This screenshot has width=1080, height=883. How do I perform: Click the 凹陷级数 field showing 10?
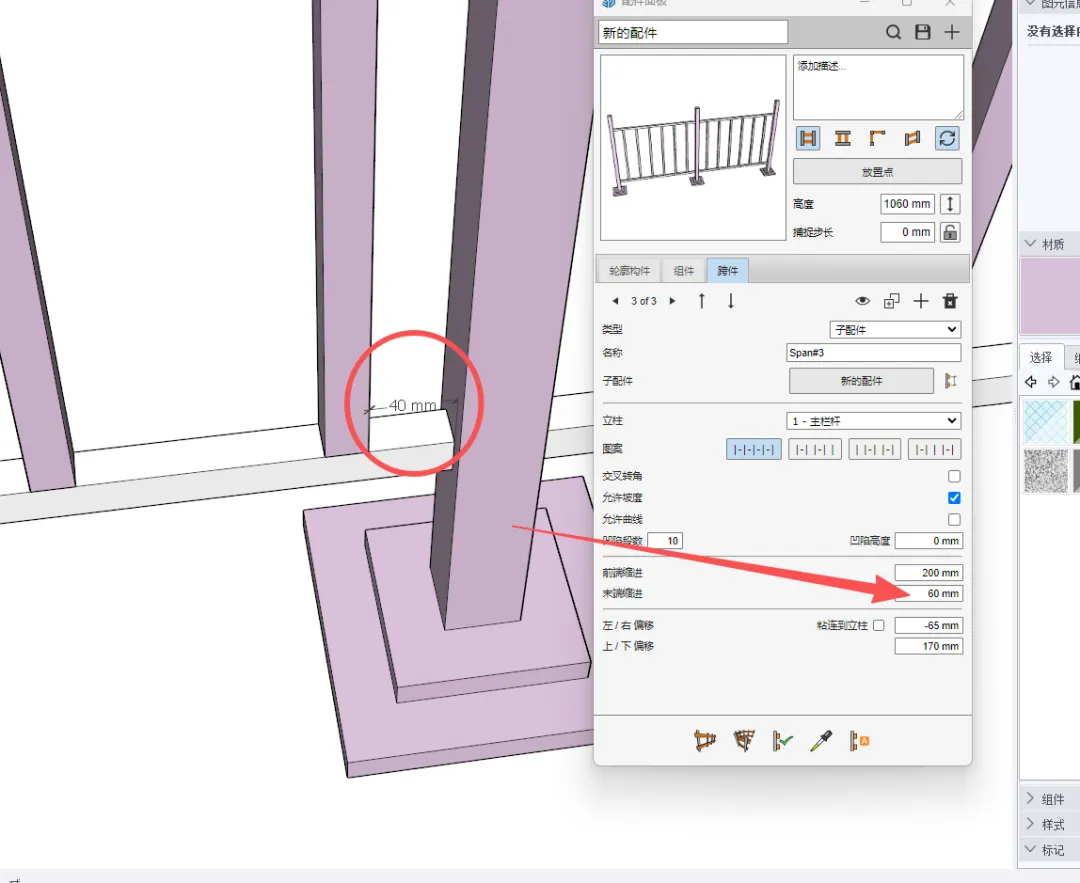(x=665, y=541)
